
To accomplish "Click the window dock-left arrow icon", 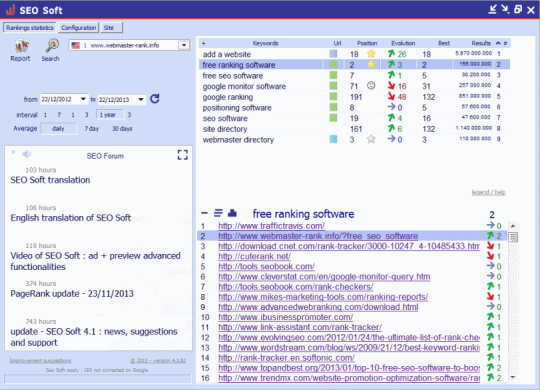I will point(492,9).
